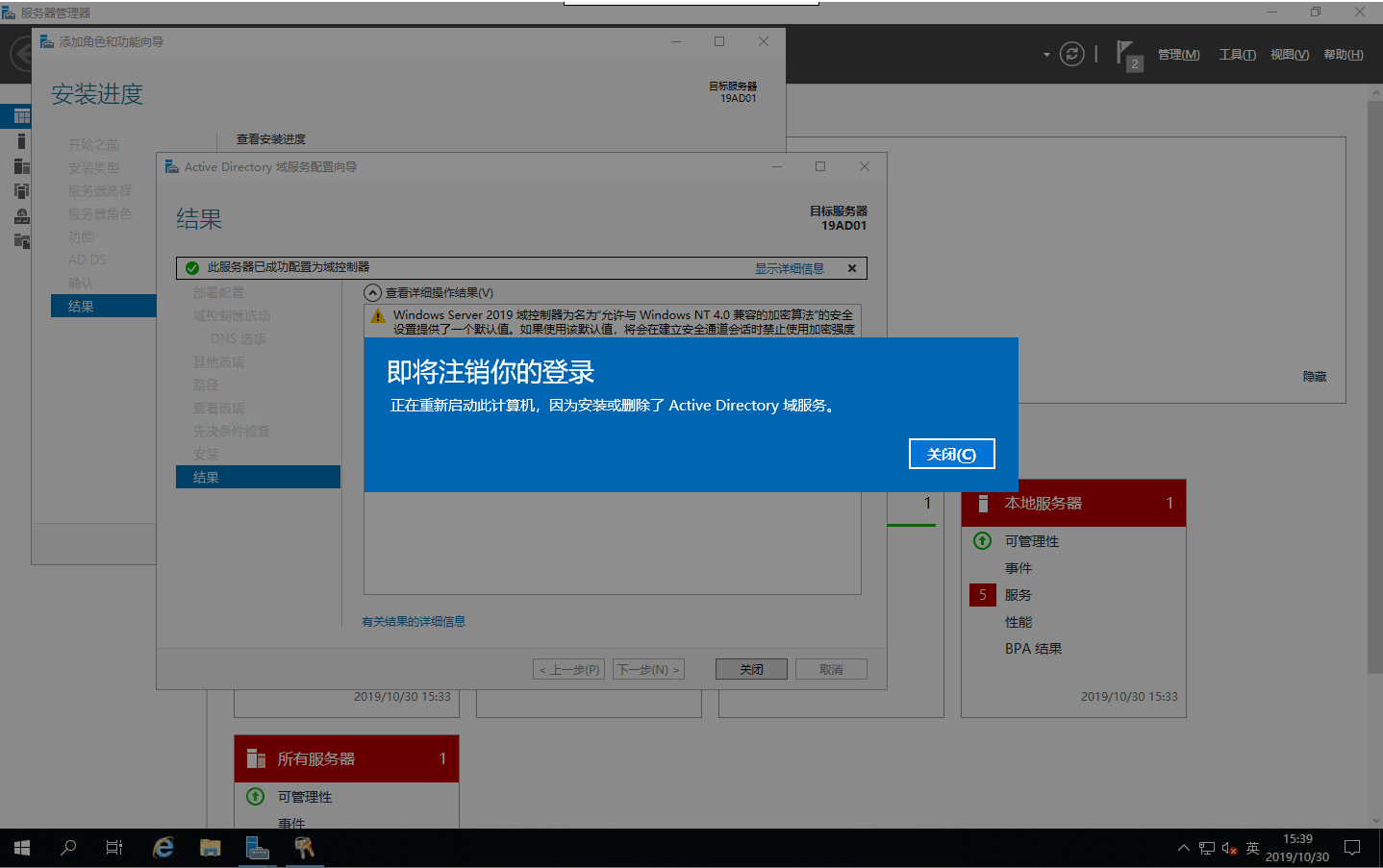Select file services icon in sidebar
Viewport: 1383px width, 868px height.
[21, 240]
